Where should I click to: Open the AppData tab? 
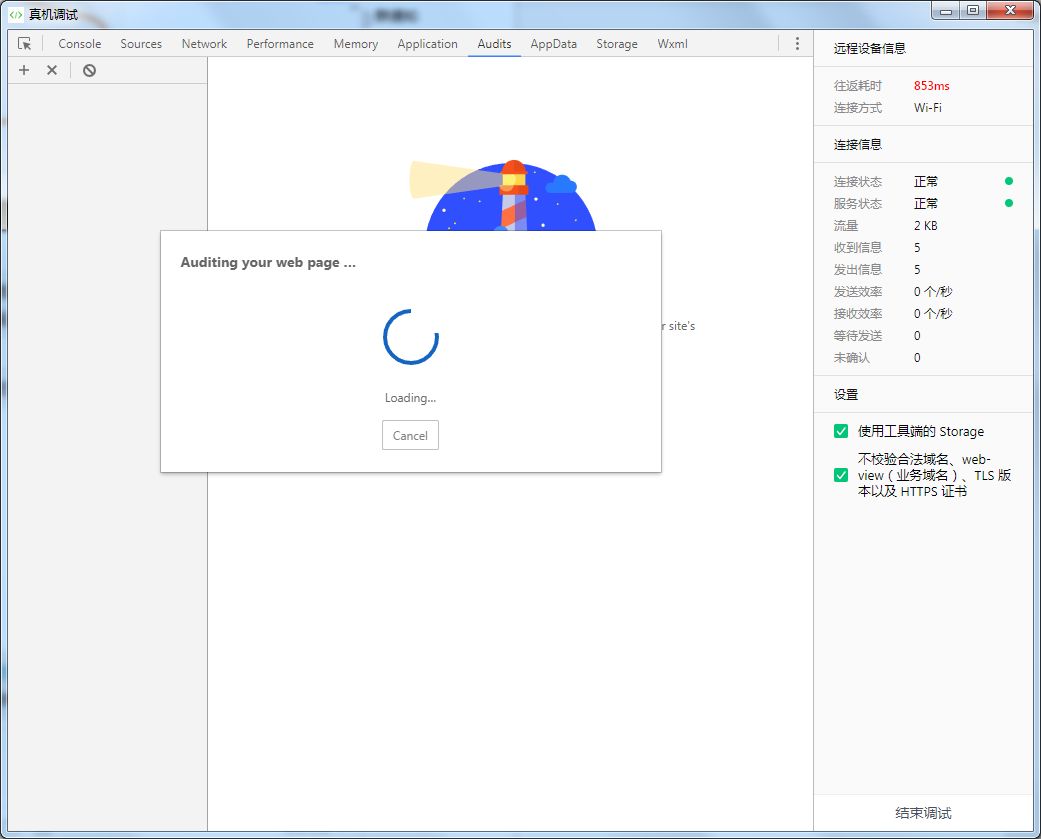tap(554, 44)
